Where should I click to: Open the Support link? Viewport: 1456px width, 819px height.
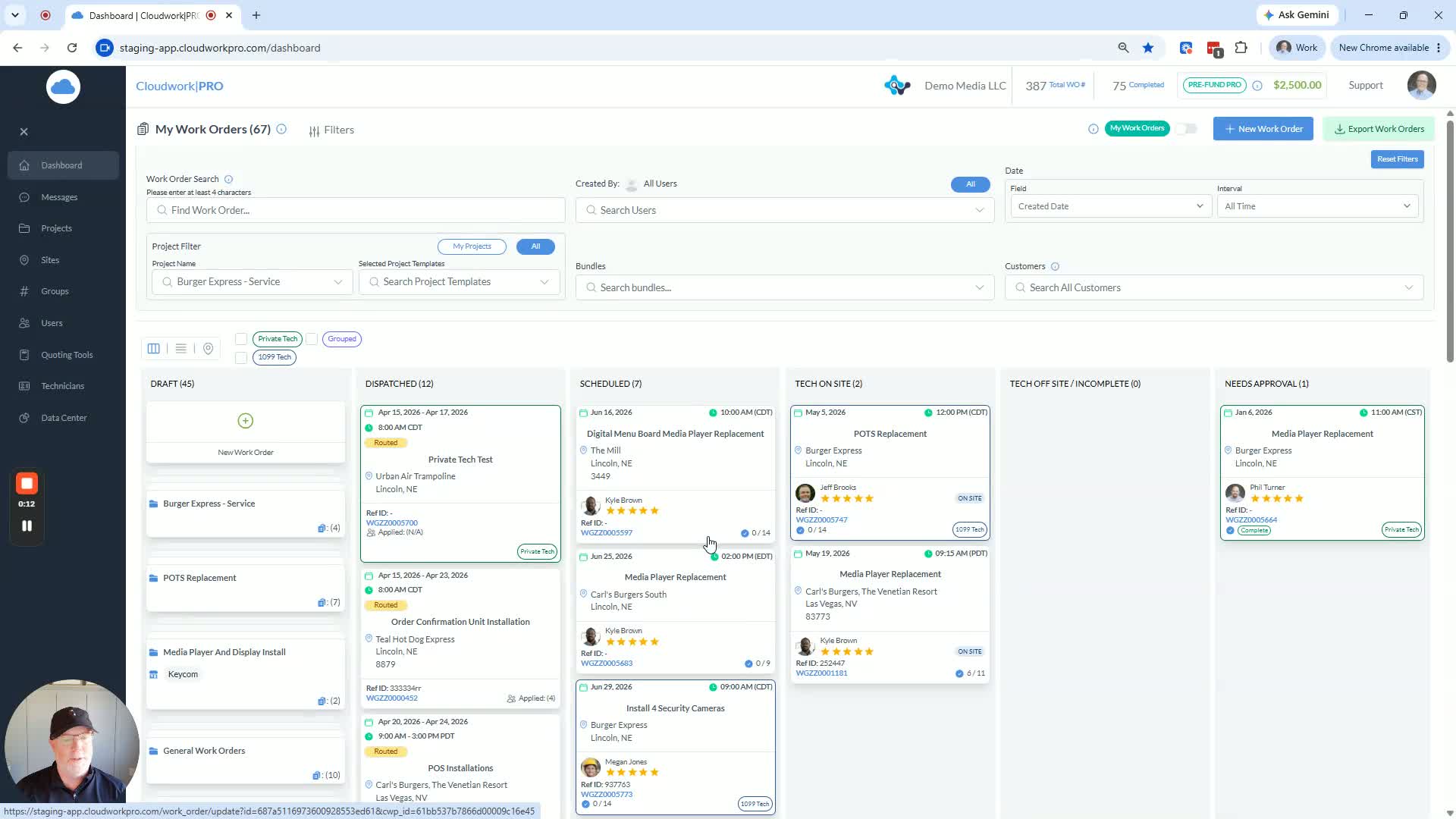[1365, 86]
